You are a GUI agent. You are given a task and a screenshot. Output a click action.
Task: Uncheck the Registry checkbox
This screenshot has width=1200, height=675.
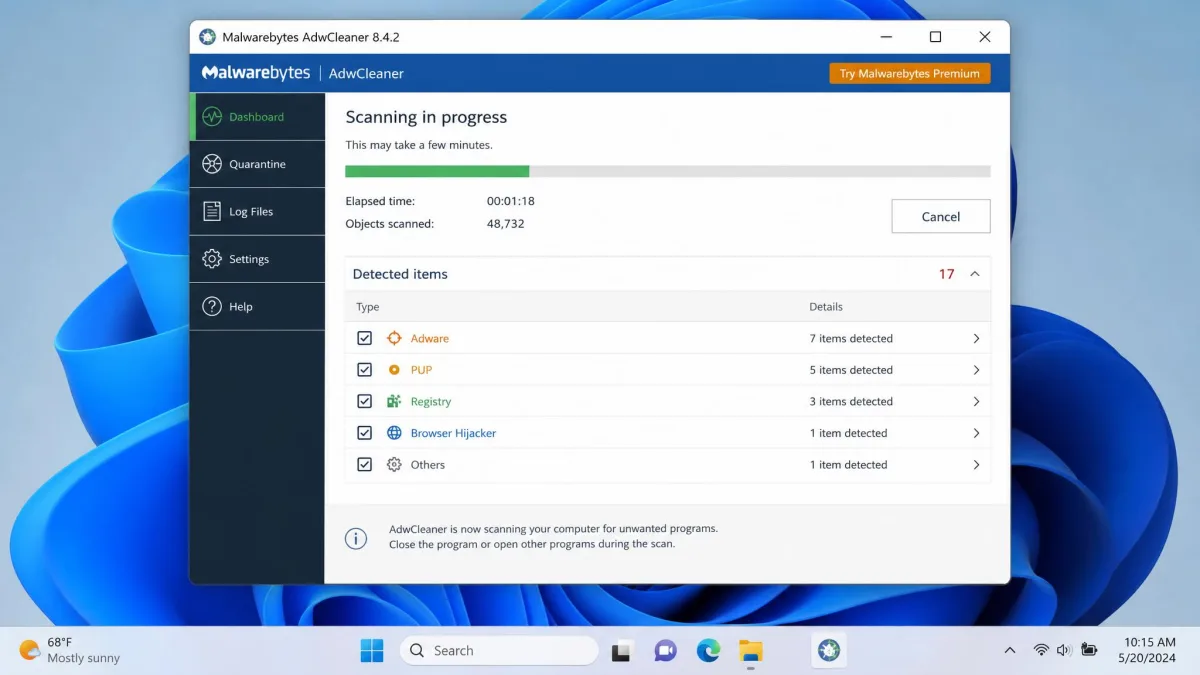[x=365, y=401]
